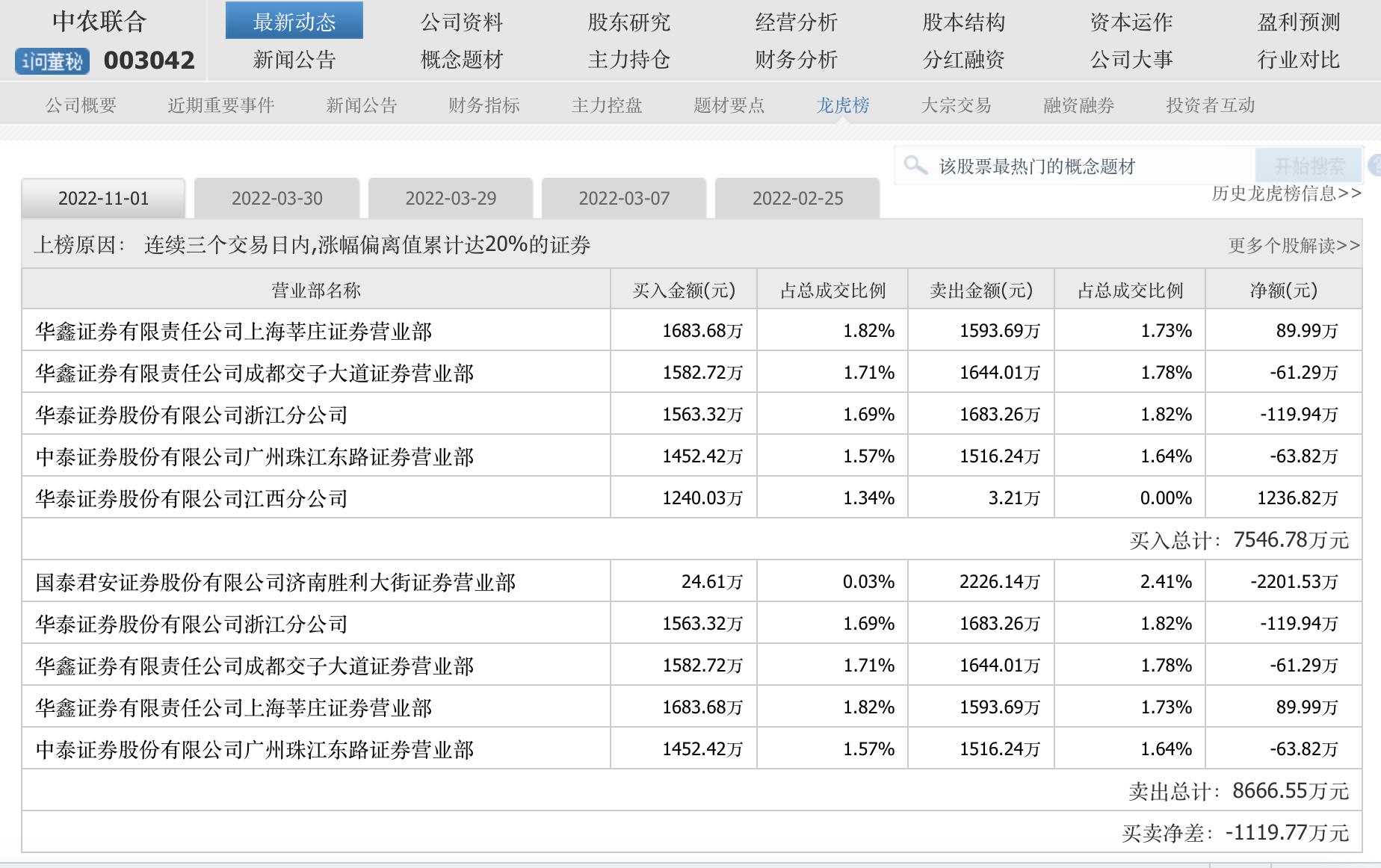1381x868 pixels.
Task: Go to 股东研究 menu item
Action: coord(628,22)
